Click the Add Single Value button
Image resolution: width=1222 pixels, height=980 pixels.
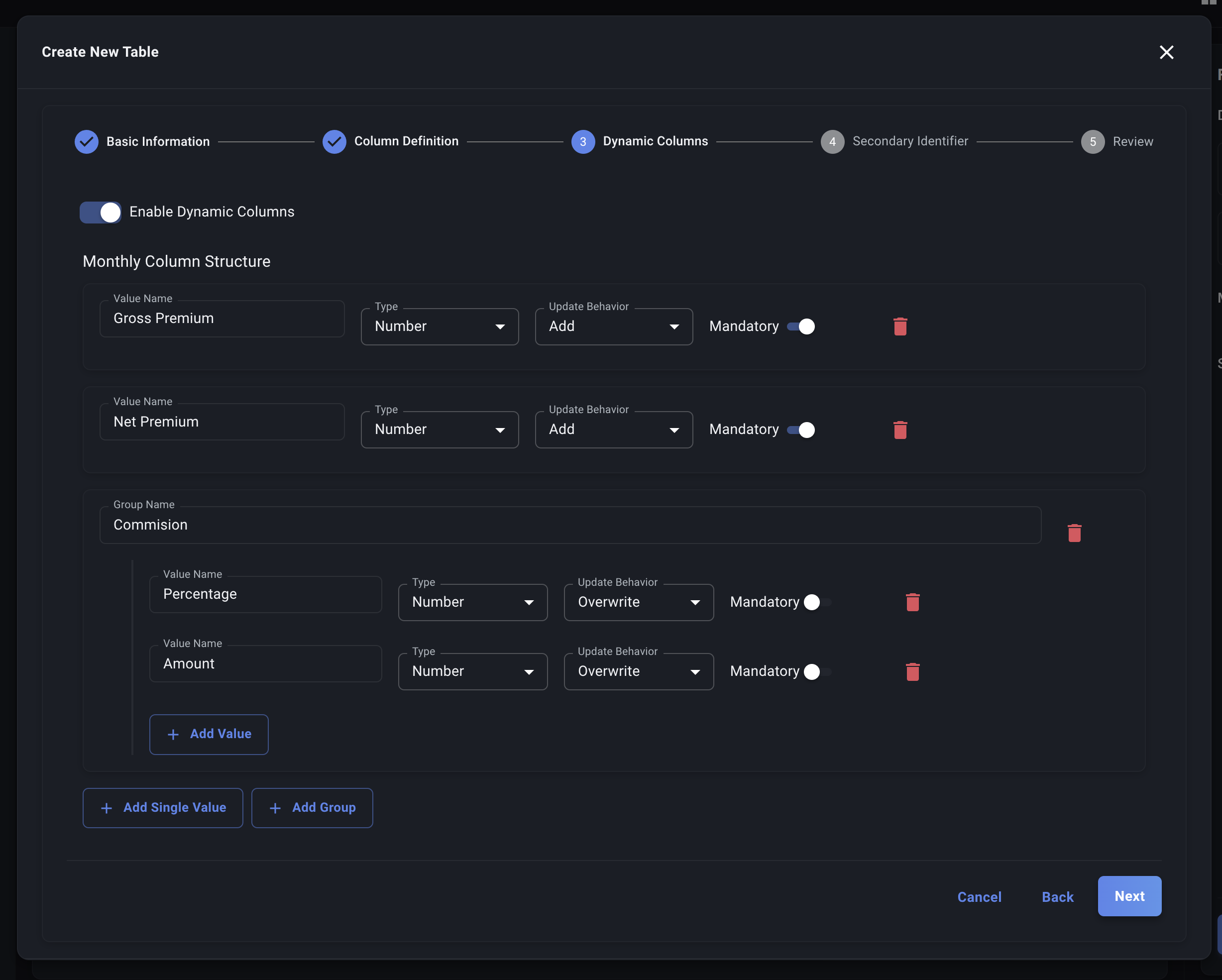[x=163, y=808]
